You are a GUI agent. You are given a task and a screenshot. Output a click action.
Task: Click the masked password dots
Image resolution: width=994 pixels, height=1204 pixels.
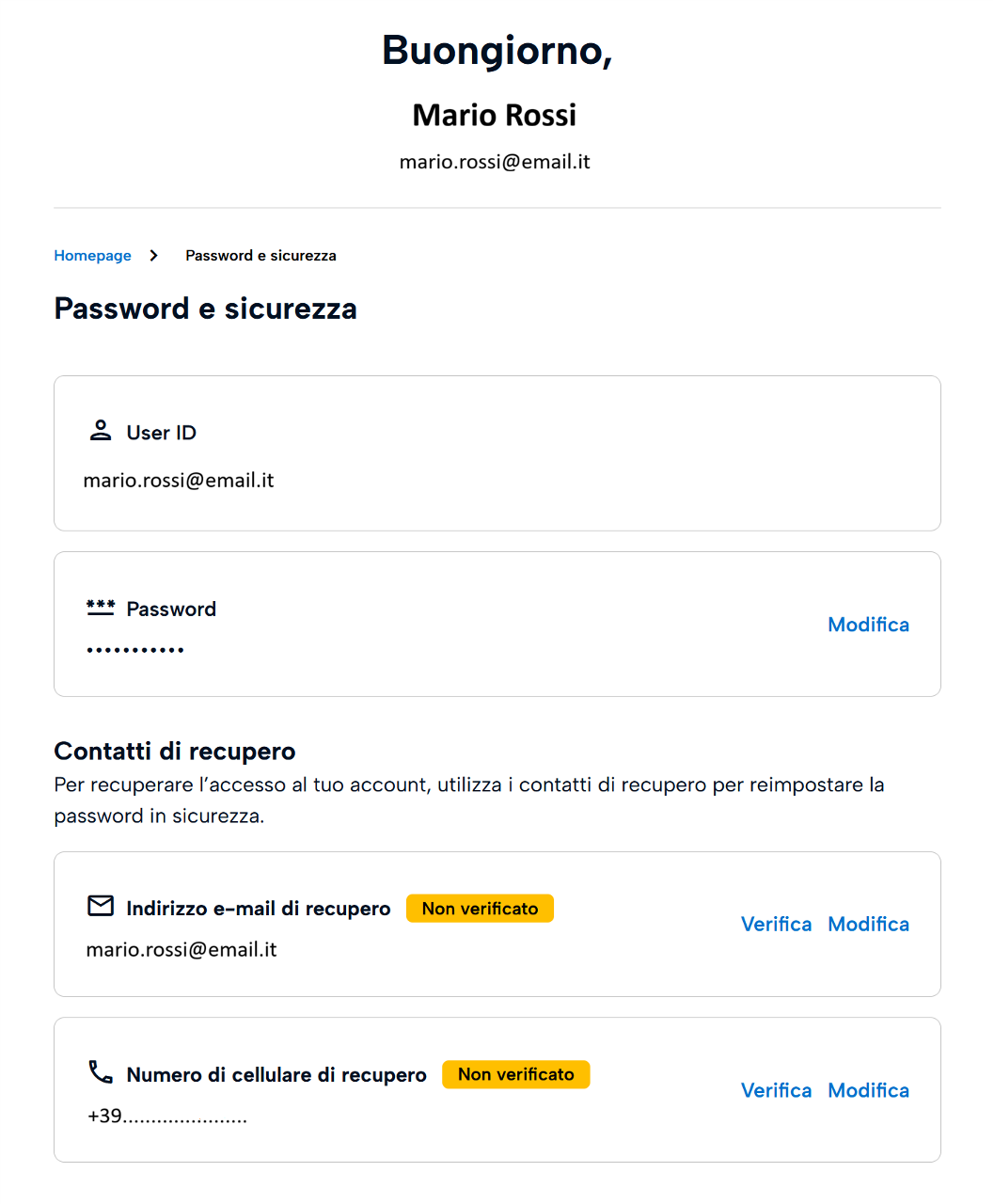135,650
